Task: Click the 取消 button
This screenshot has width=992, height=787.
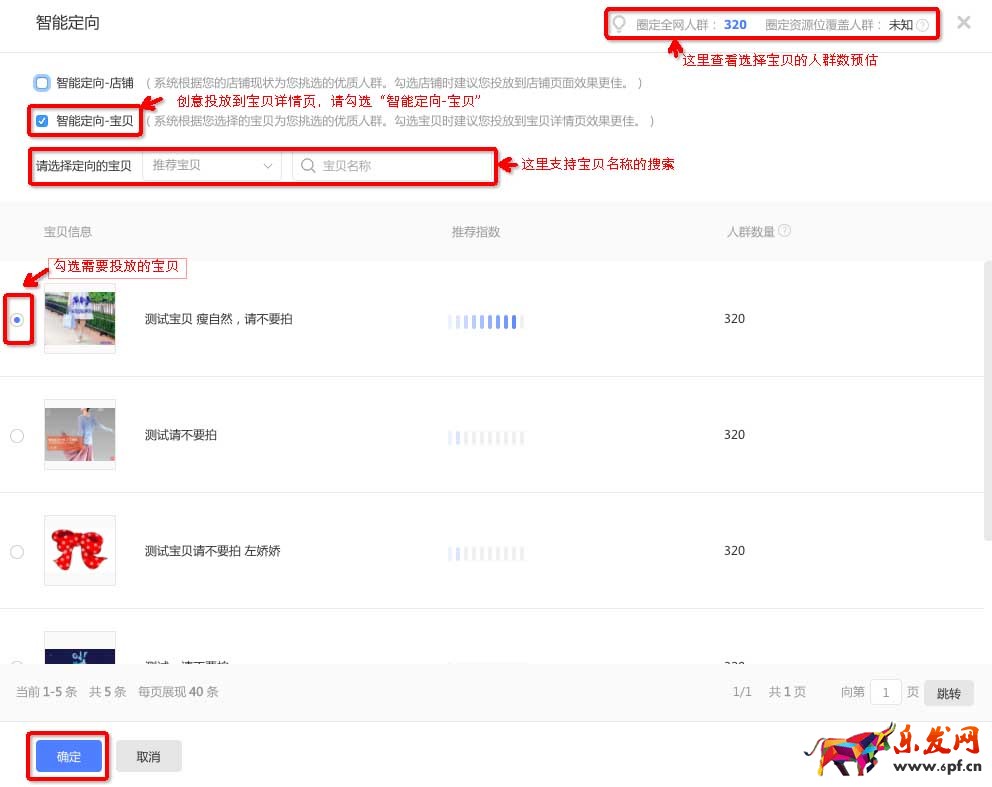Action: click(148, 757)
